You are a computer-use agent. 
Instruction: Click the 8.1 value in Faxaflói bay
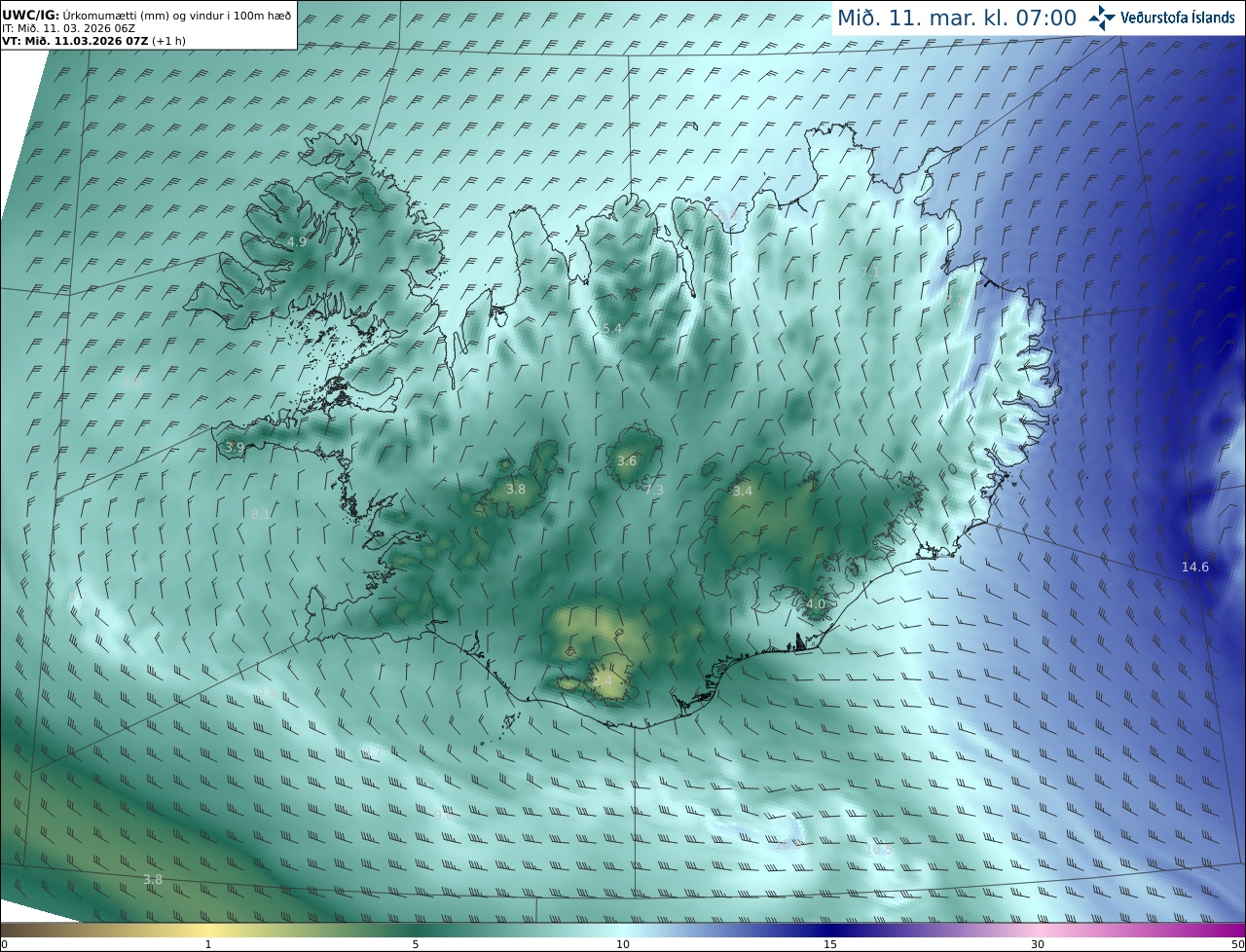[x=261, y=514]
